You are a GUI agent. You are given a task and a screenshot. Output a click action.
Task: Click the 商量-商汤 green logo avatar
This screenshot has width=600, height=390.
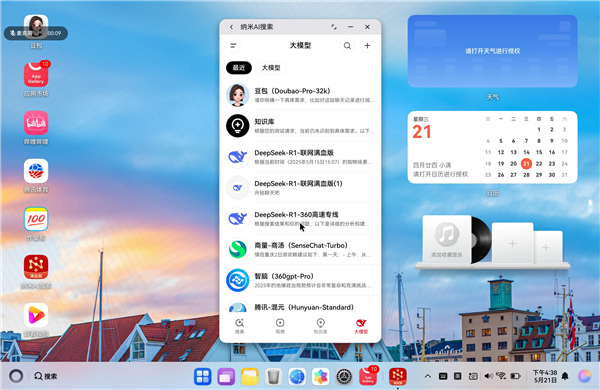(x=238, y=249)
